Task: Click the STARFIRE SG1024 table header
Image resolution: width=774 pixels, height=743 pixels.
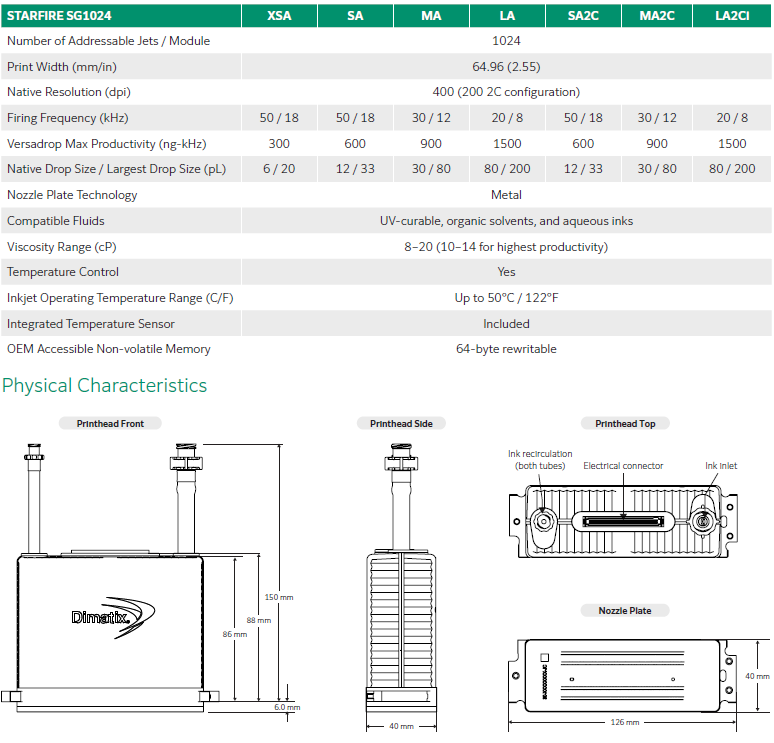Action: click(x=121, y=16)
